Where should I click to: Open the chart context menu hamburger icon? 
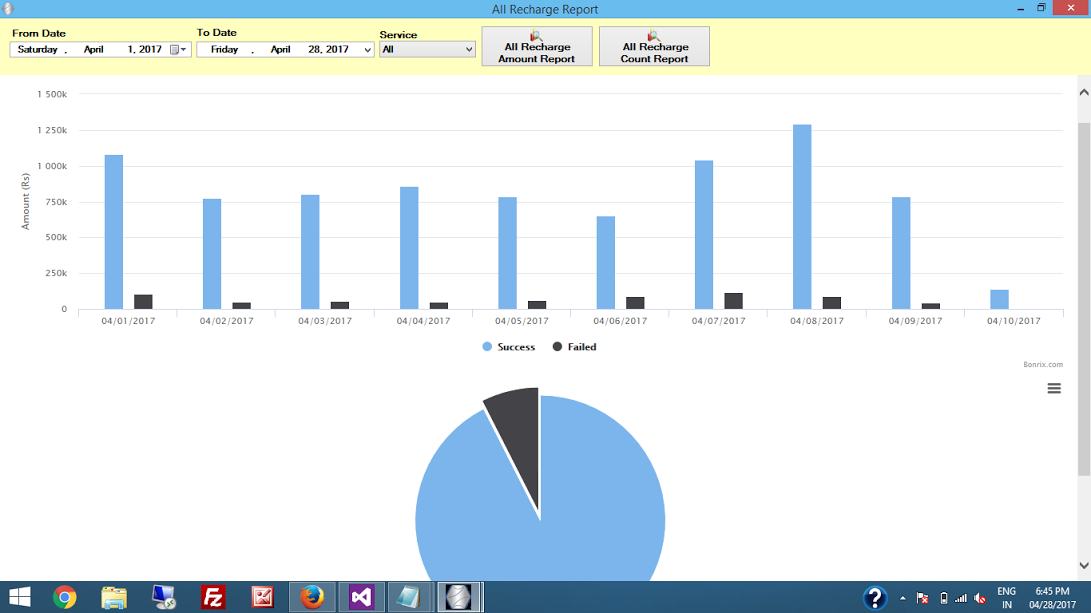coord(1053,389)
